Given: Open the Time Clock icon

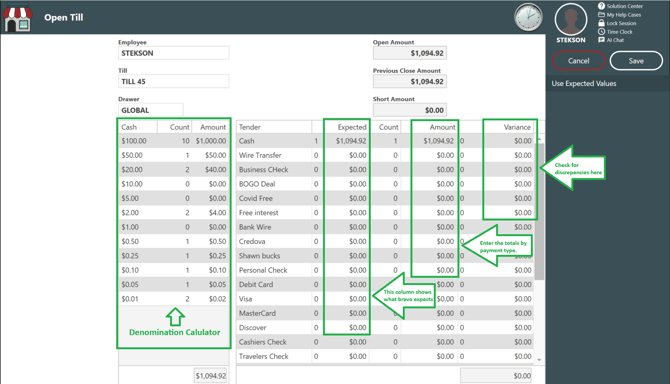Looking at the screenshot, I should click(x=601, y=32).
